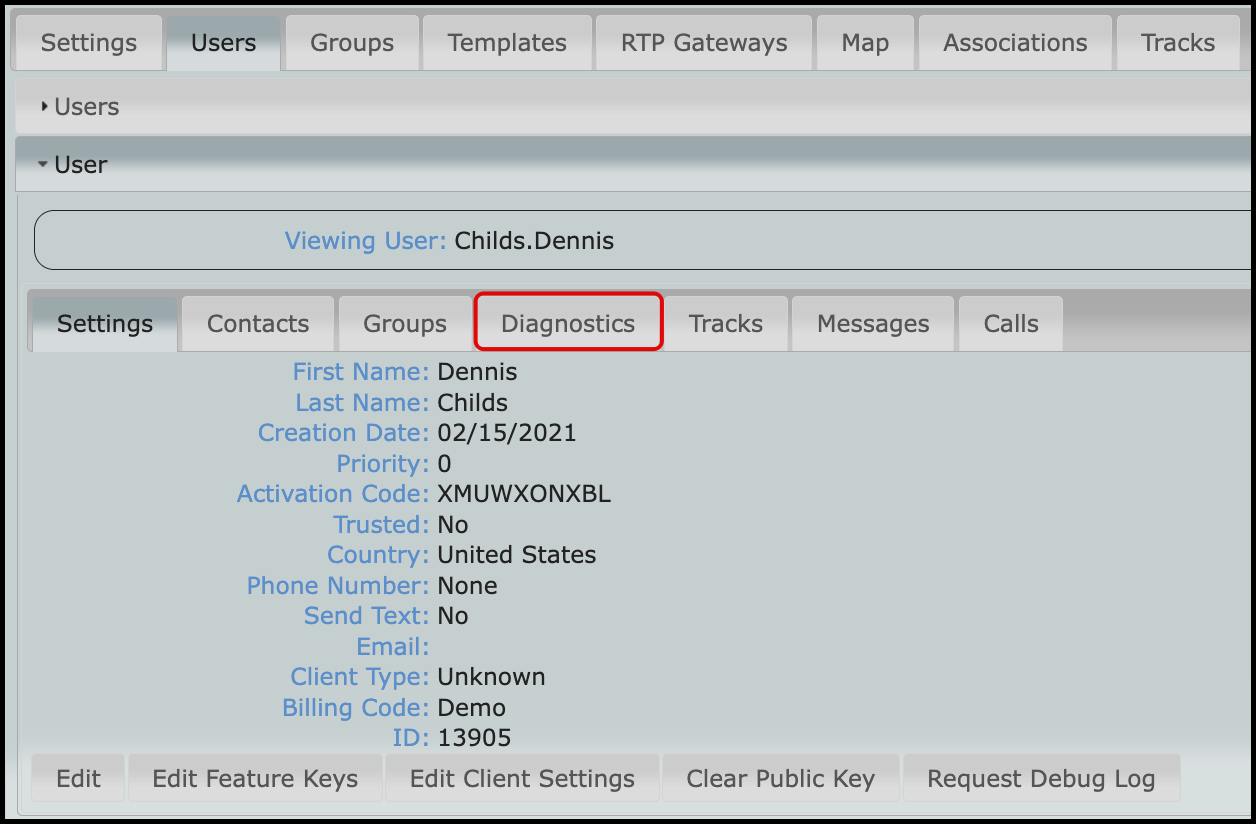Click Clear Public Key
This screenshot has height=824, width=1256.
[x=780, y=777]
